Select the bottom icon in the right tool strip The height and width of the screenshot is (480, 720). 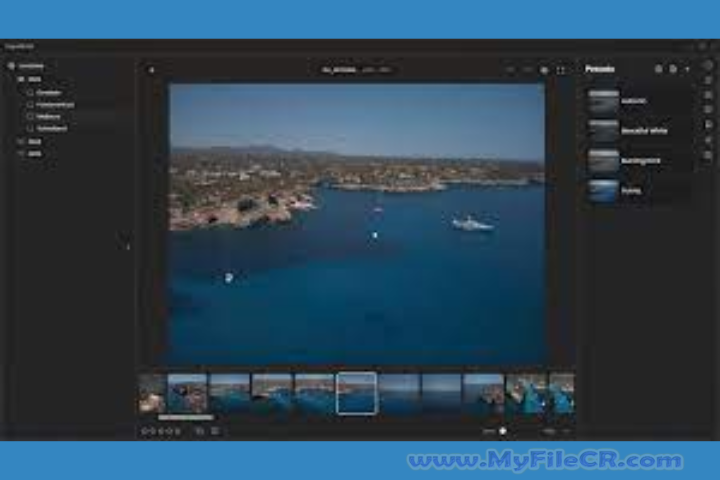click(708, 155)
